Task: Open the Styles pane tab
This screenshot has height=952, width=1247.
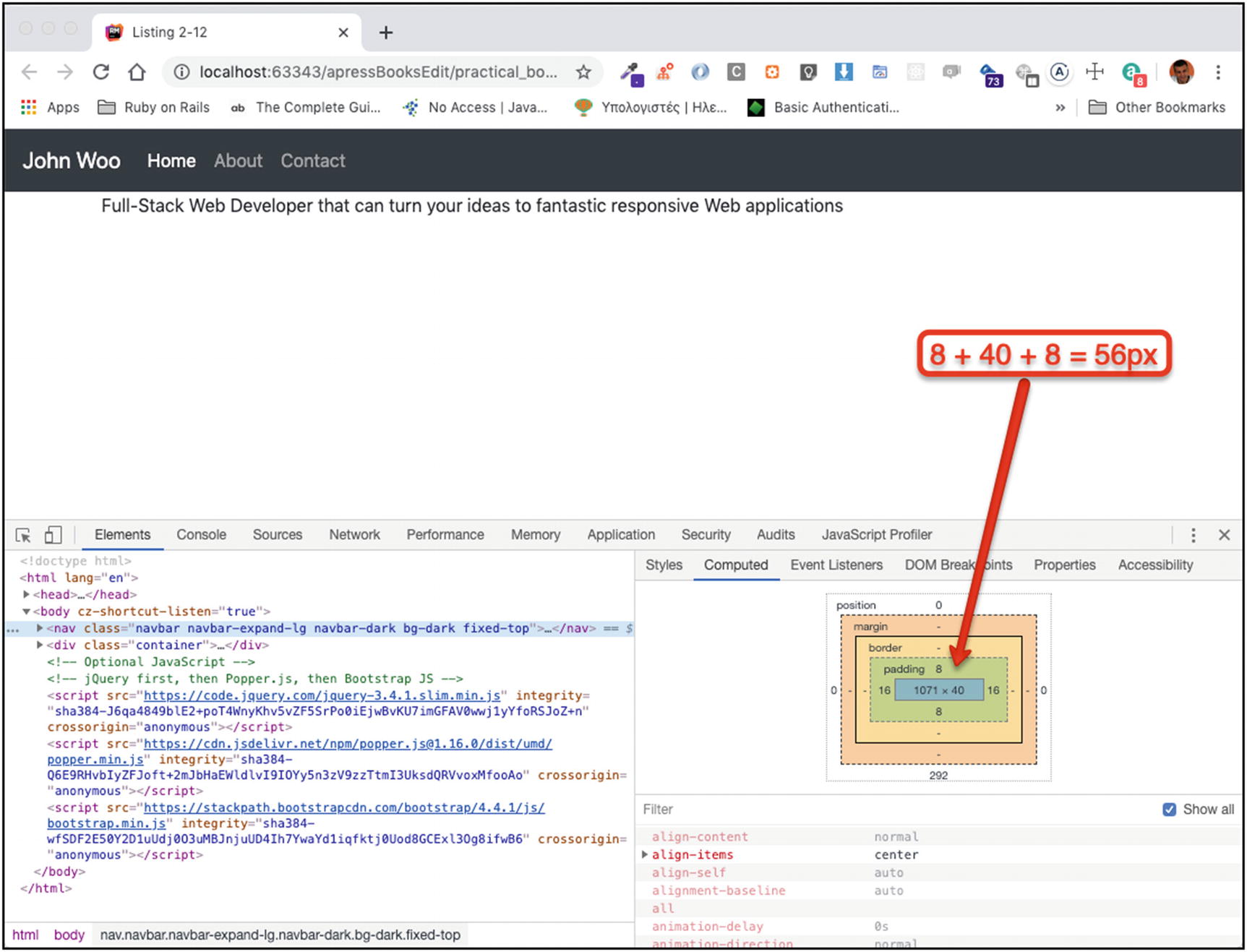Action: pyautogui.click(x=664, y=565)
